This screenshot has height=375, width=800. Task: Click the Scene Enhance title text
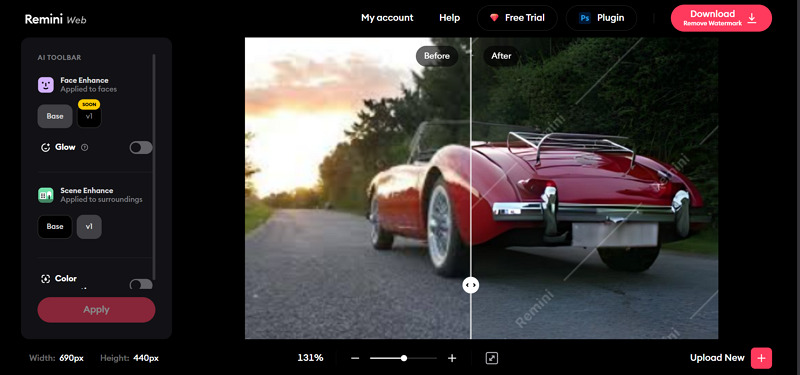click(x=87, y=190)
